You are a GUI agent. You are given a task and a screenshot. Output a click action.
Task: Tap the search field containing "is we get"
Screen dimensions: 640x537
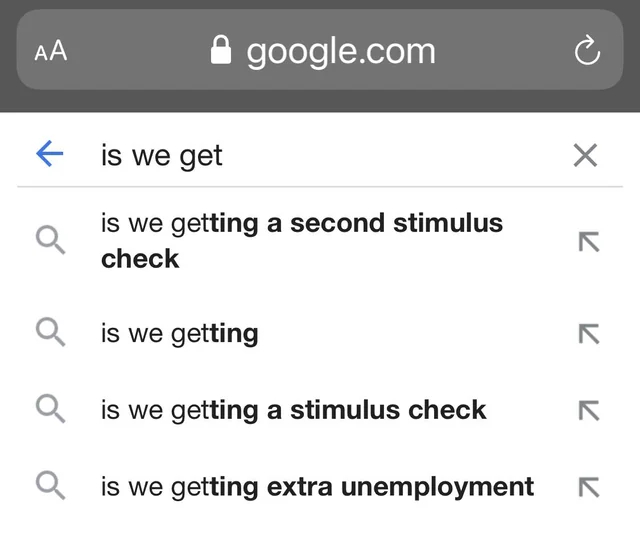pos(300,155)
